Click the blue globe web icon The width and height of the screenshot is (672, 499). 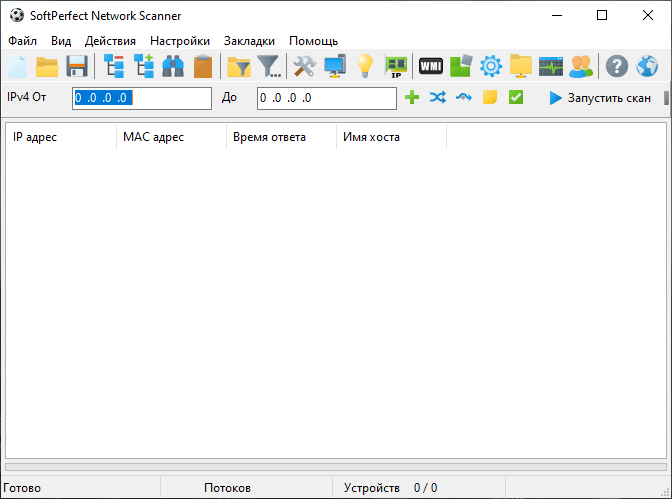[x=647, y=66]
